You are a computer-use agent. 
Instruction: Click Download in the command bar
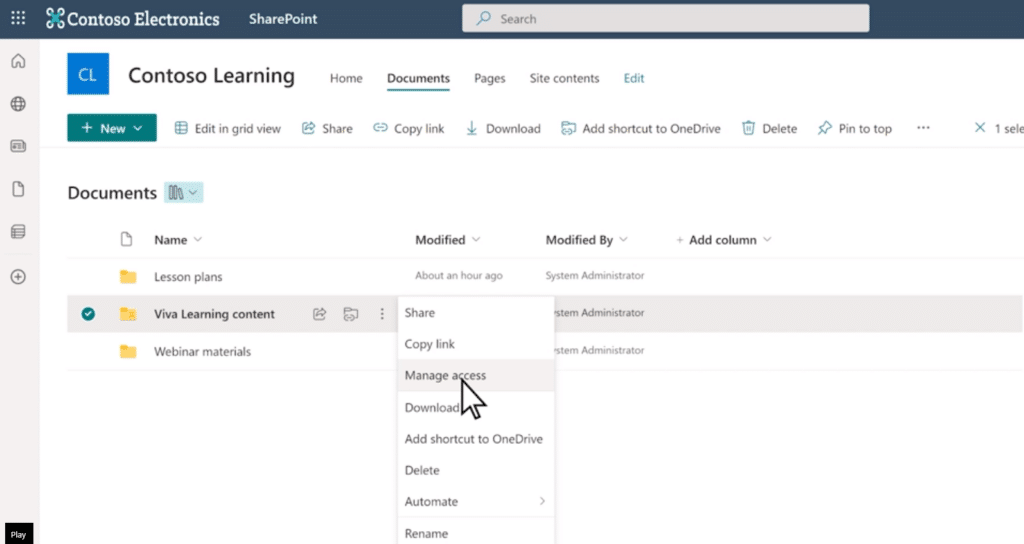504,129
